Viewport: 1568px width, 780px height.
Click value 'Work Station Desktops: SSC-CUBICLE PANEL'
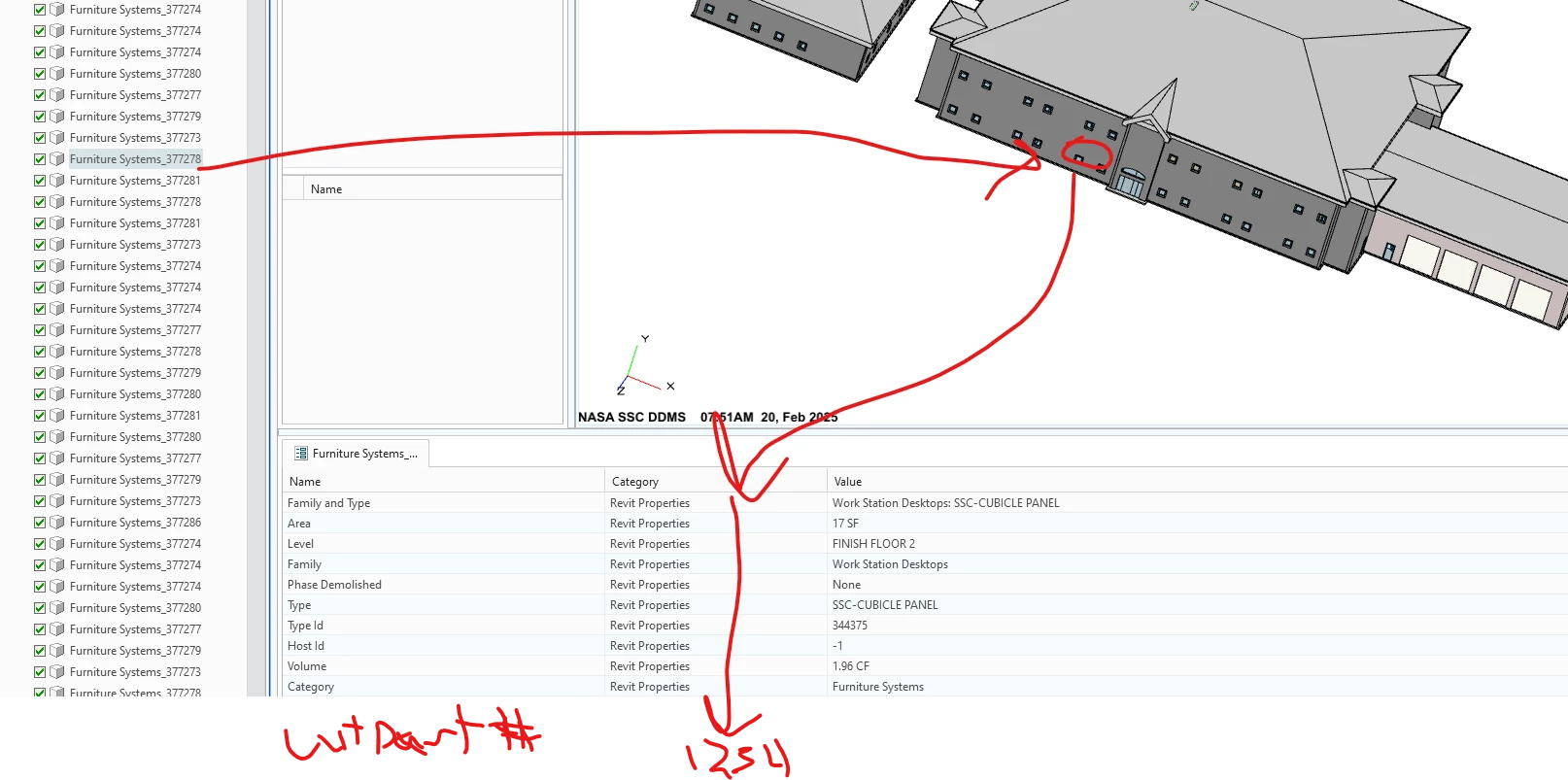tap(945, 503)
